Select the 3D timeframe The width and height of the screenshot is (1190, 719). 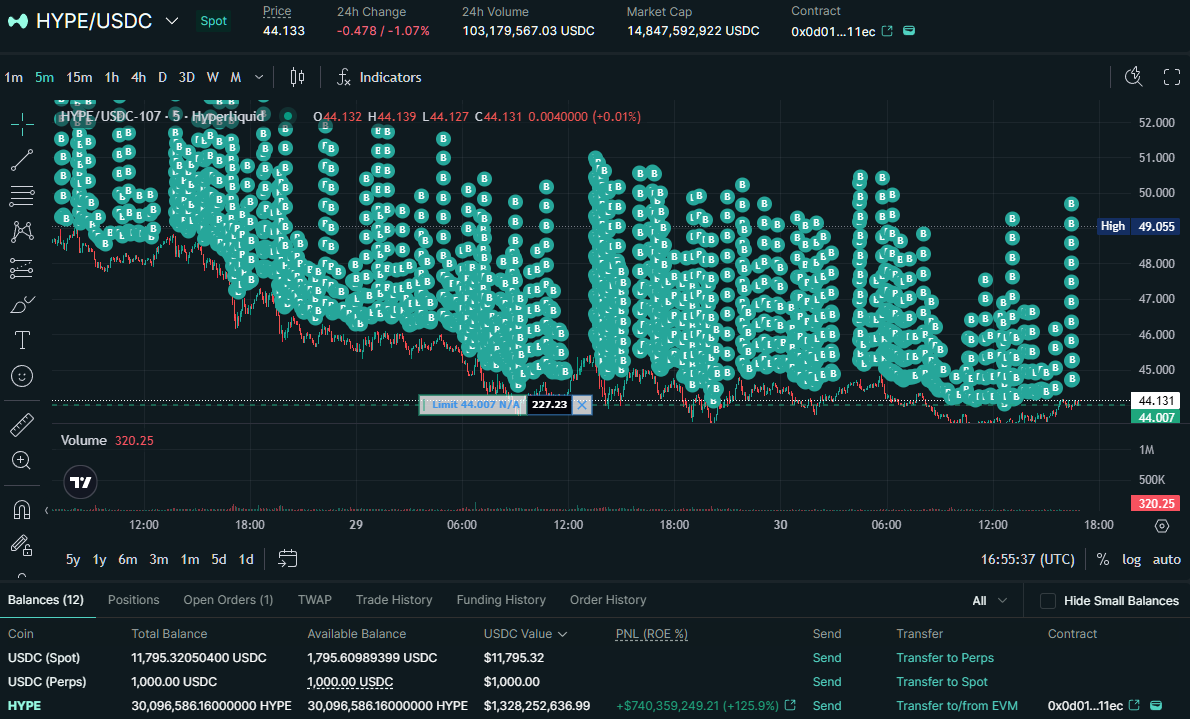click(187, 77)
